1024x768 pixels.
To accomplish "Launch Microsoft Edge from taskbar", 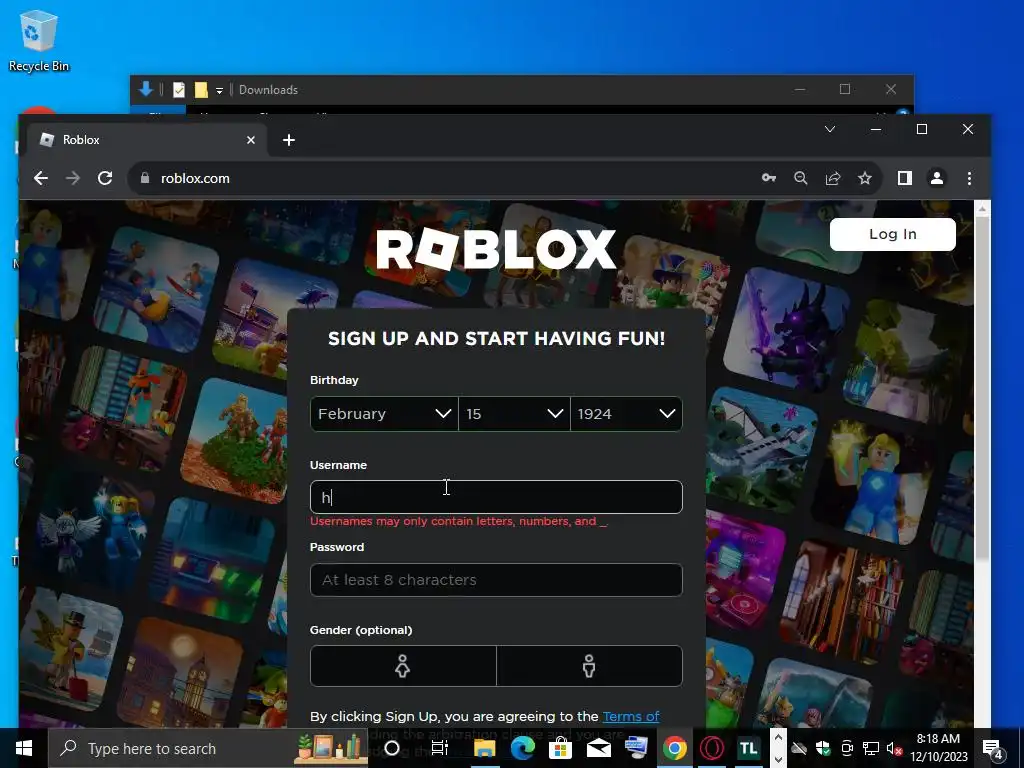I will 522,748.
